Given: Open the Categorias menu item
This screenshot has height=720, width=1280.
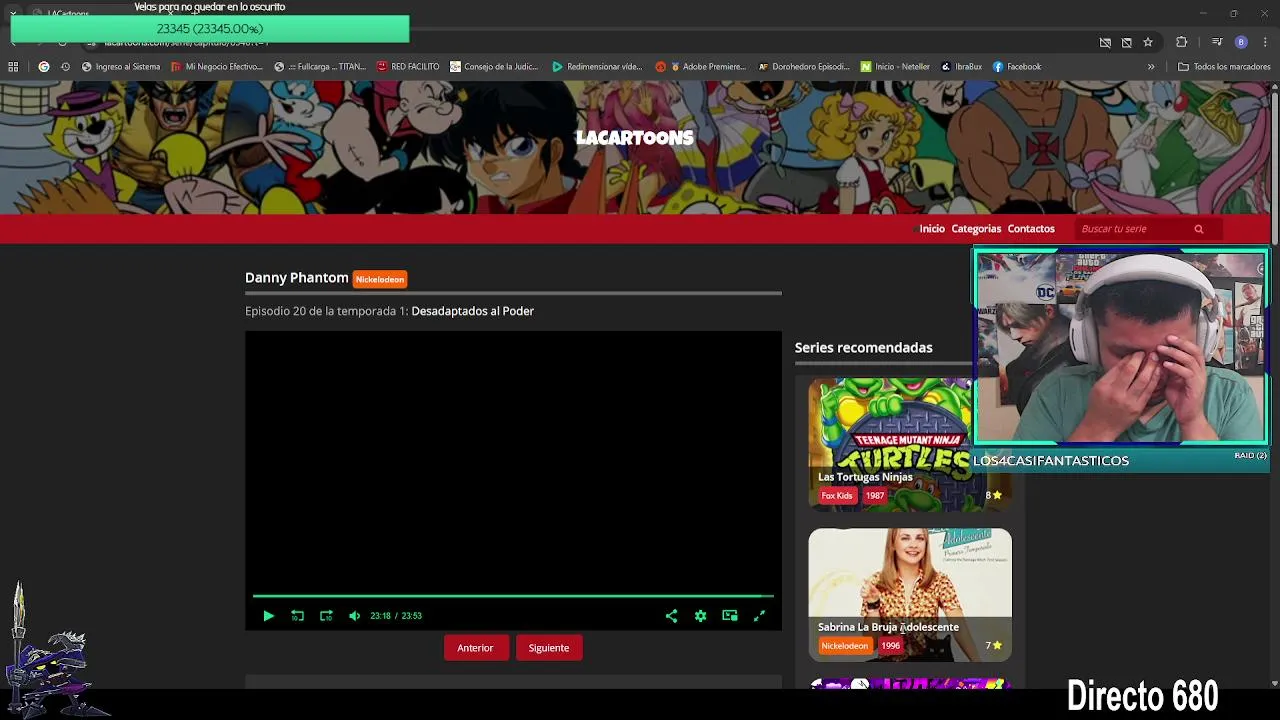Looking at the screenshot, I should point(976,229).
